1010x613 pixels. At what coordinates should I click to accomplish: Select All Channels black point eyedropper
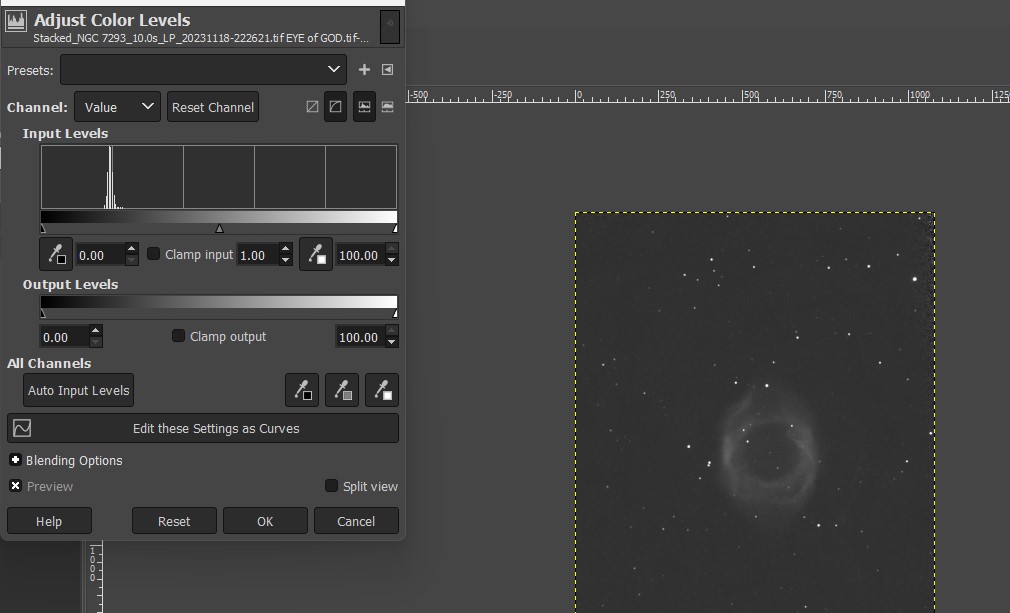302,390
